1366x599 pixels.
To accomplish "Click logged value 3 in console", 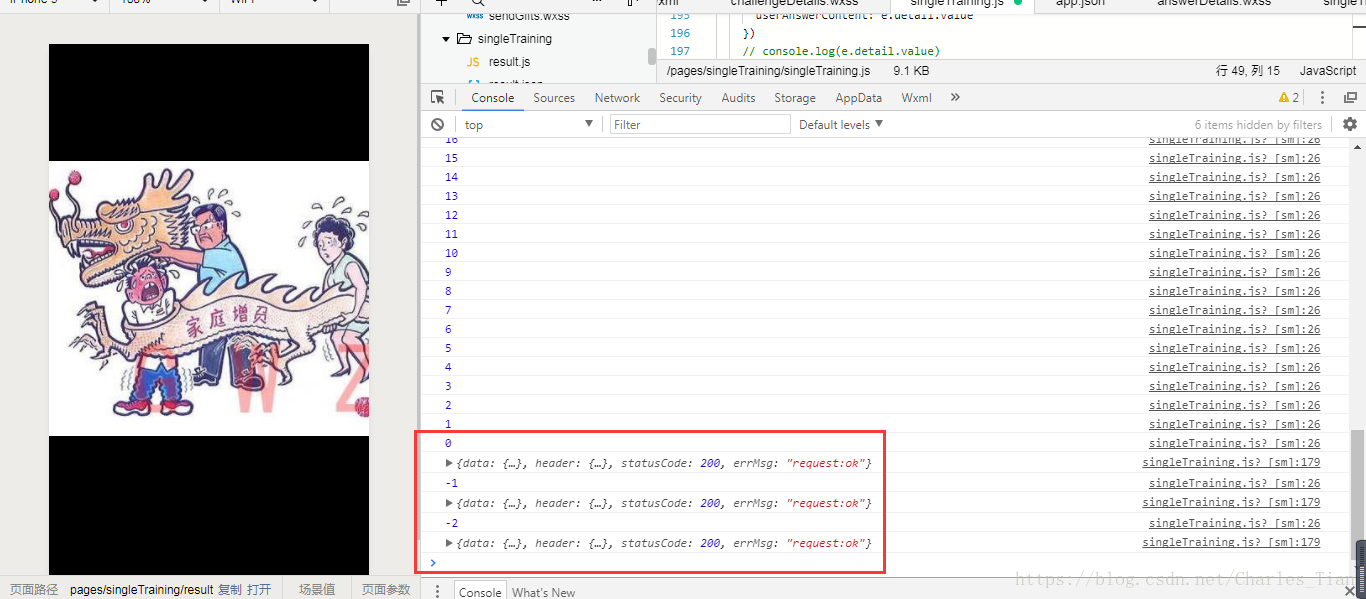I will (448, 386).
